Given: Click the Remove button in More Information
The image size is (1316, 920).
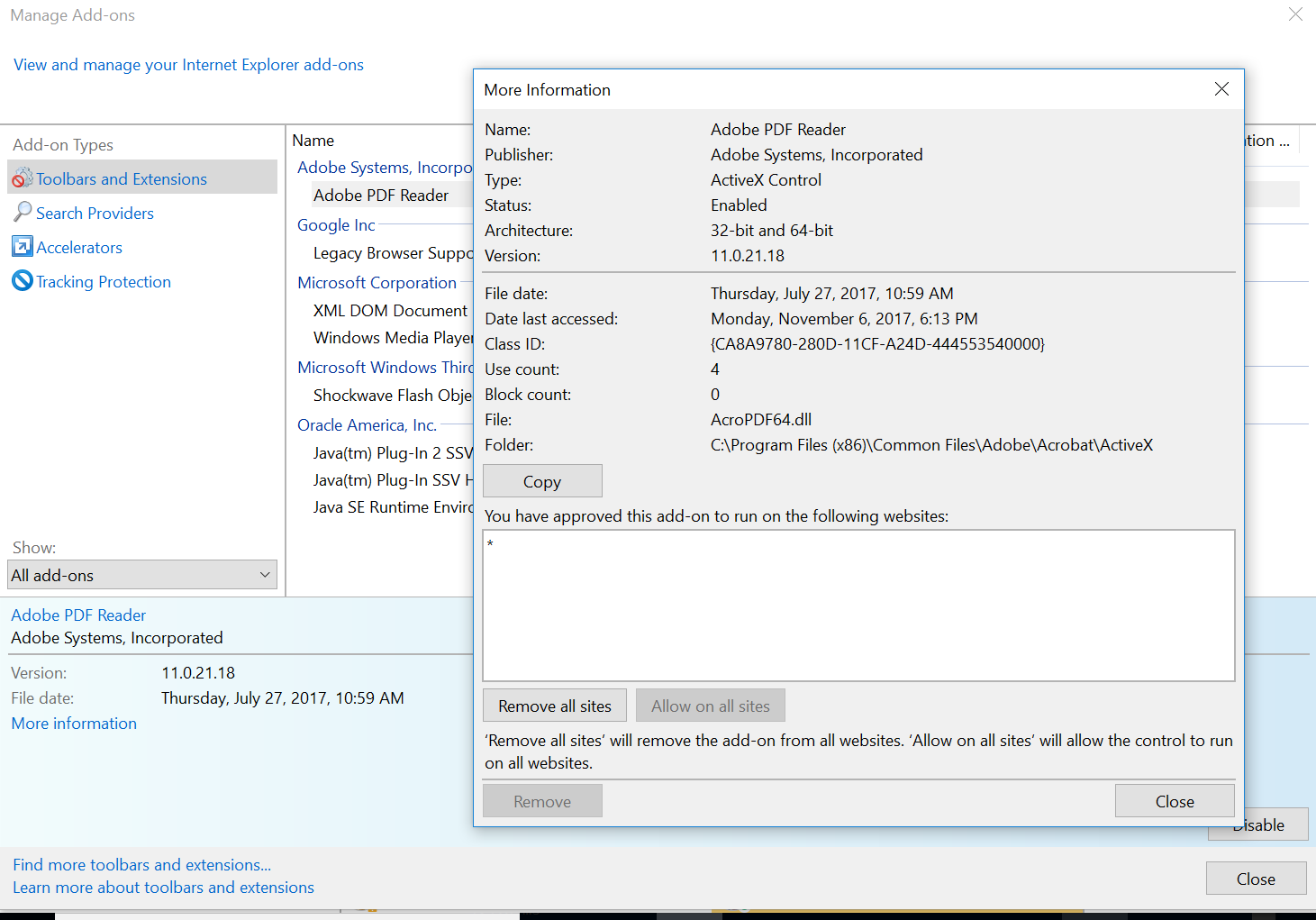Looking at the screenshot, I should [542, 801].
